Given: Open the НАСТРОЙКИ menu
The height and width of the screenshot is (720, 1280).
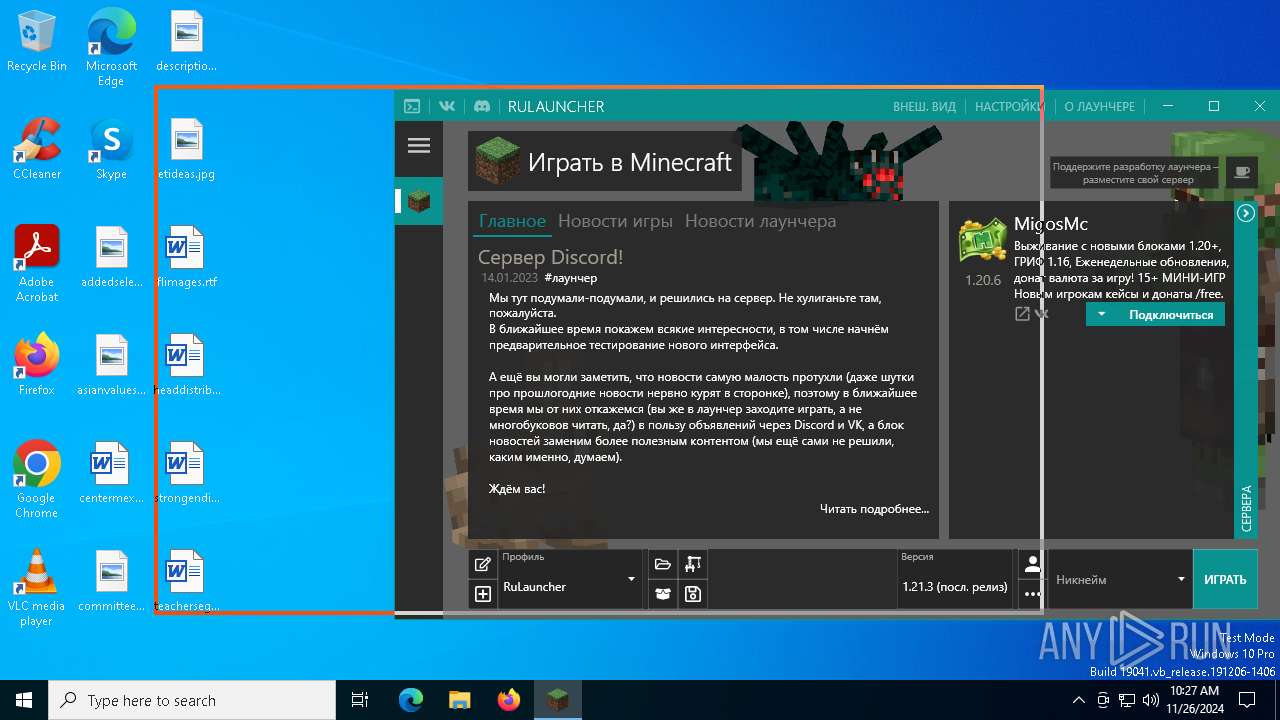Looking at the screenshot, I should coord(1010,106).
